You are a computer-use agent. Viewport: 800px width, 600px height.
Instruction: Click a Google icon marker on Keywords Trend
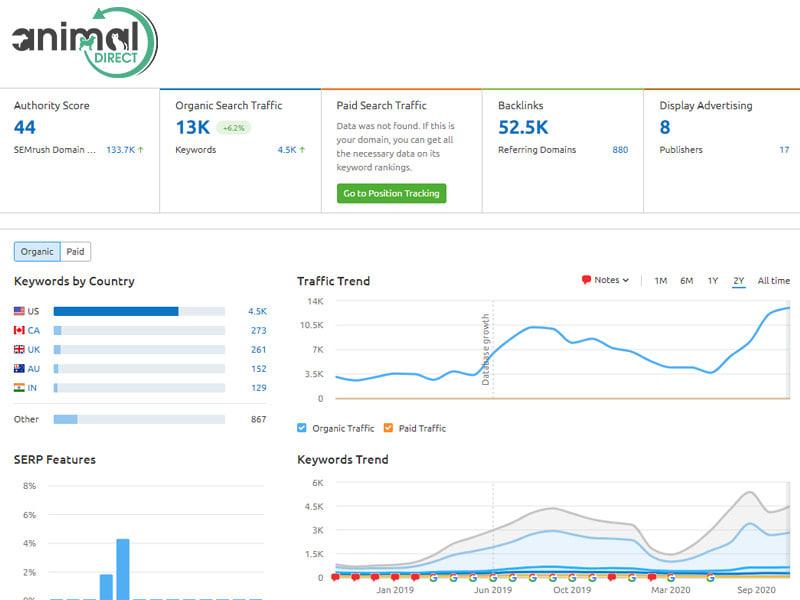coord(436,578)
